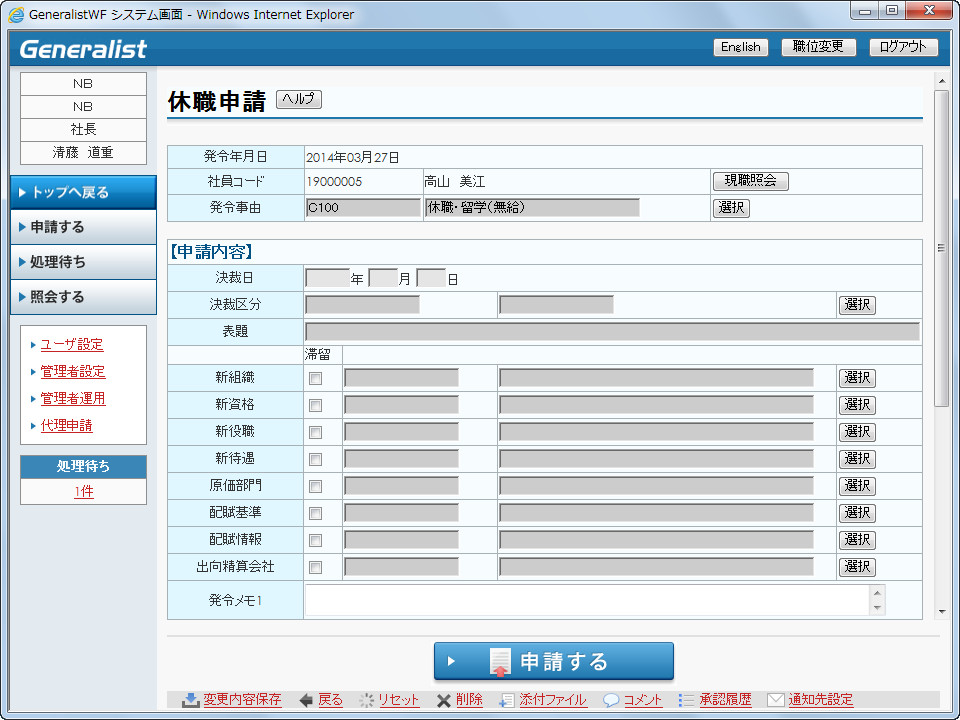Expand the 申請する sidebar menu
Image resolution: width=960 pixels, height=720 pixels.
coord(83,227)
